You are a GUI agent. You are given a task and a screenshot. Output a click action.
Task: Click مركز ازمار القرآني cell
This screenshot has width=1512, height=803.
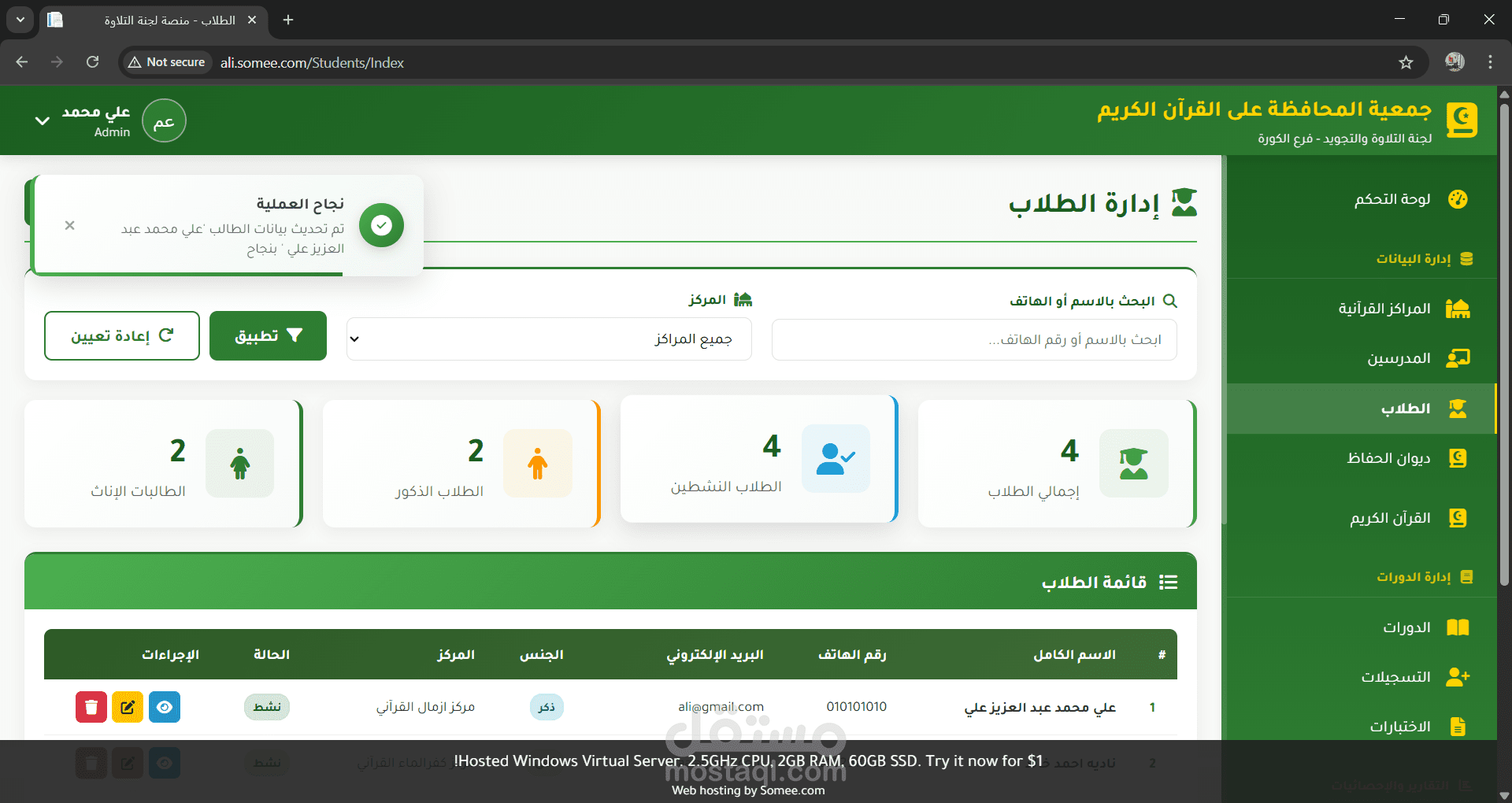coord(425,707)
